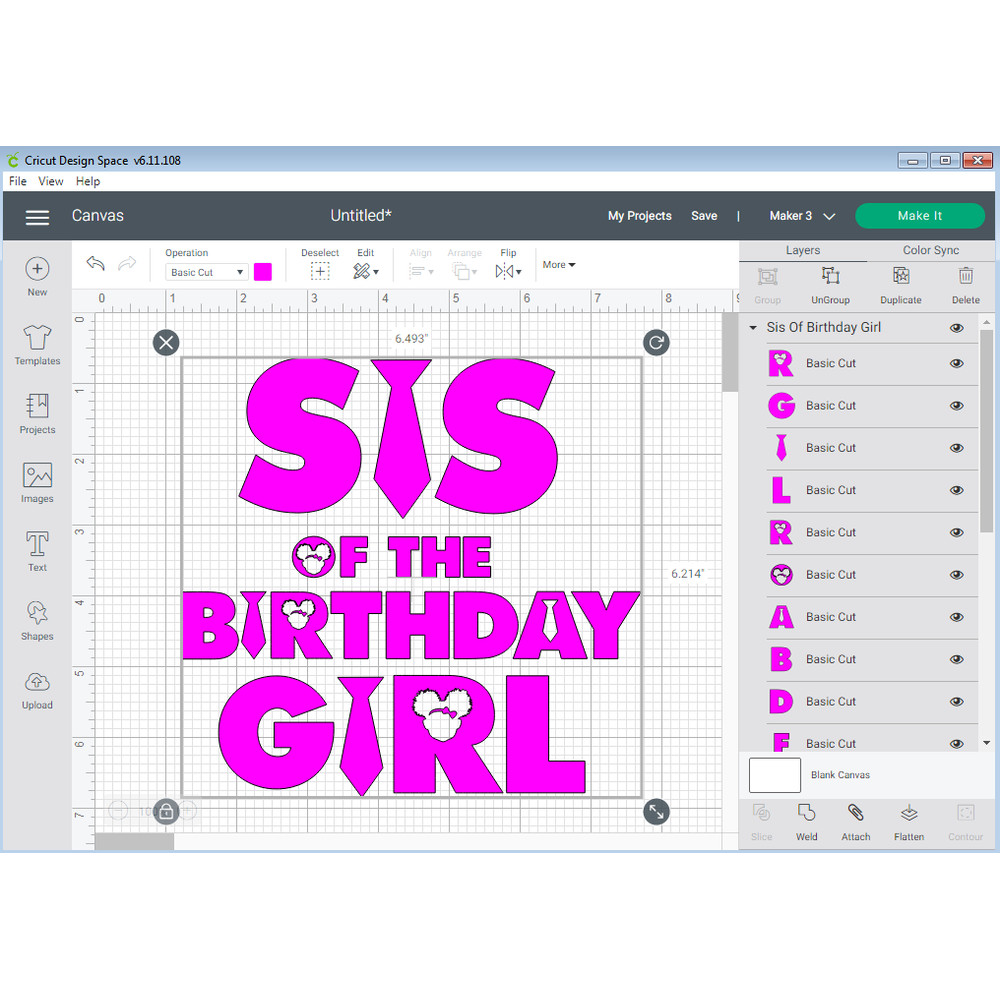1000x1000 pixels.
Task: Click the Attach icon
Action: [855, 822]
